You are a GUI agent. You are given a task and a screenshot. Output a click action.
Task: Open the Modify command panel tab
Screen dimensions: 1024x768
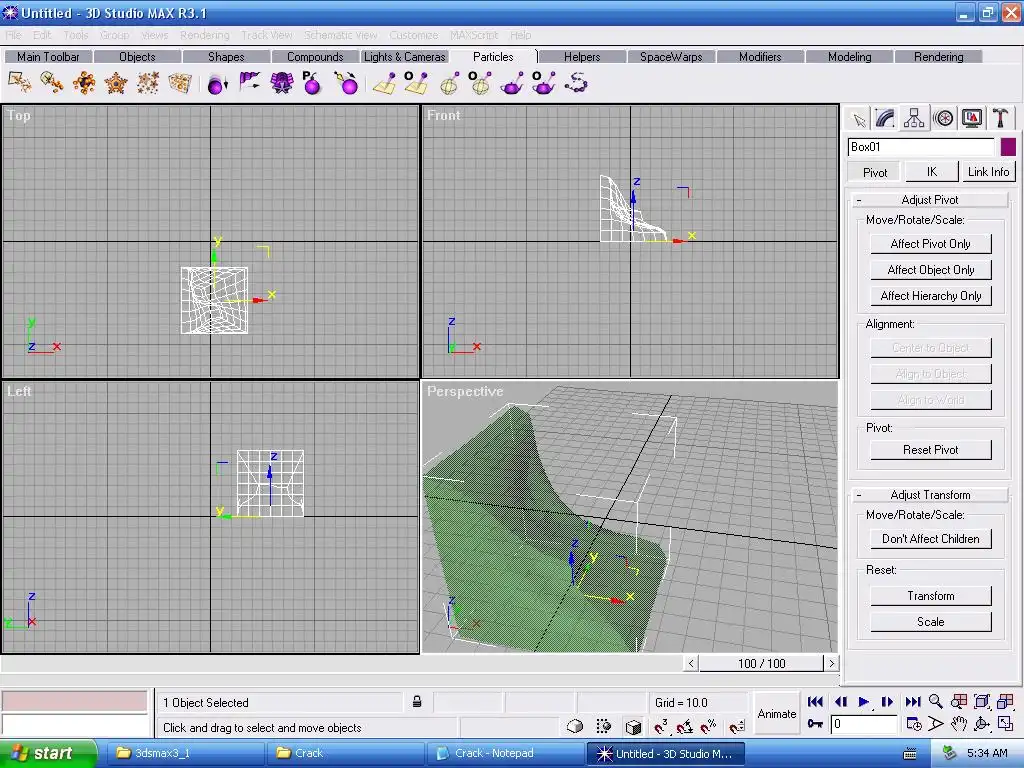pyautogui.click(x=885, y=119)
